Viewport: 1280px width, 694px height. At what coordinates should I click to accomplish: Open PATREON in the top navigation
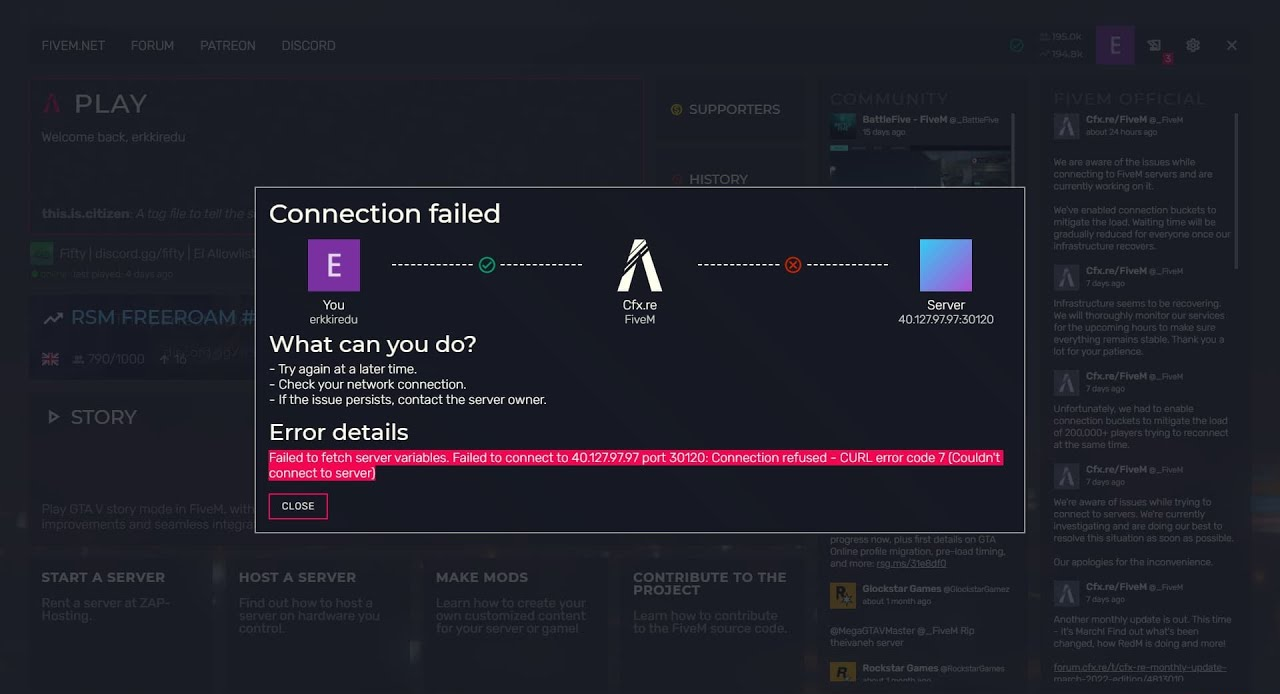[227, 46]
